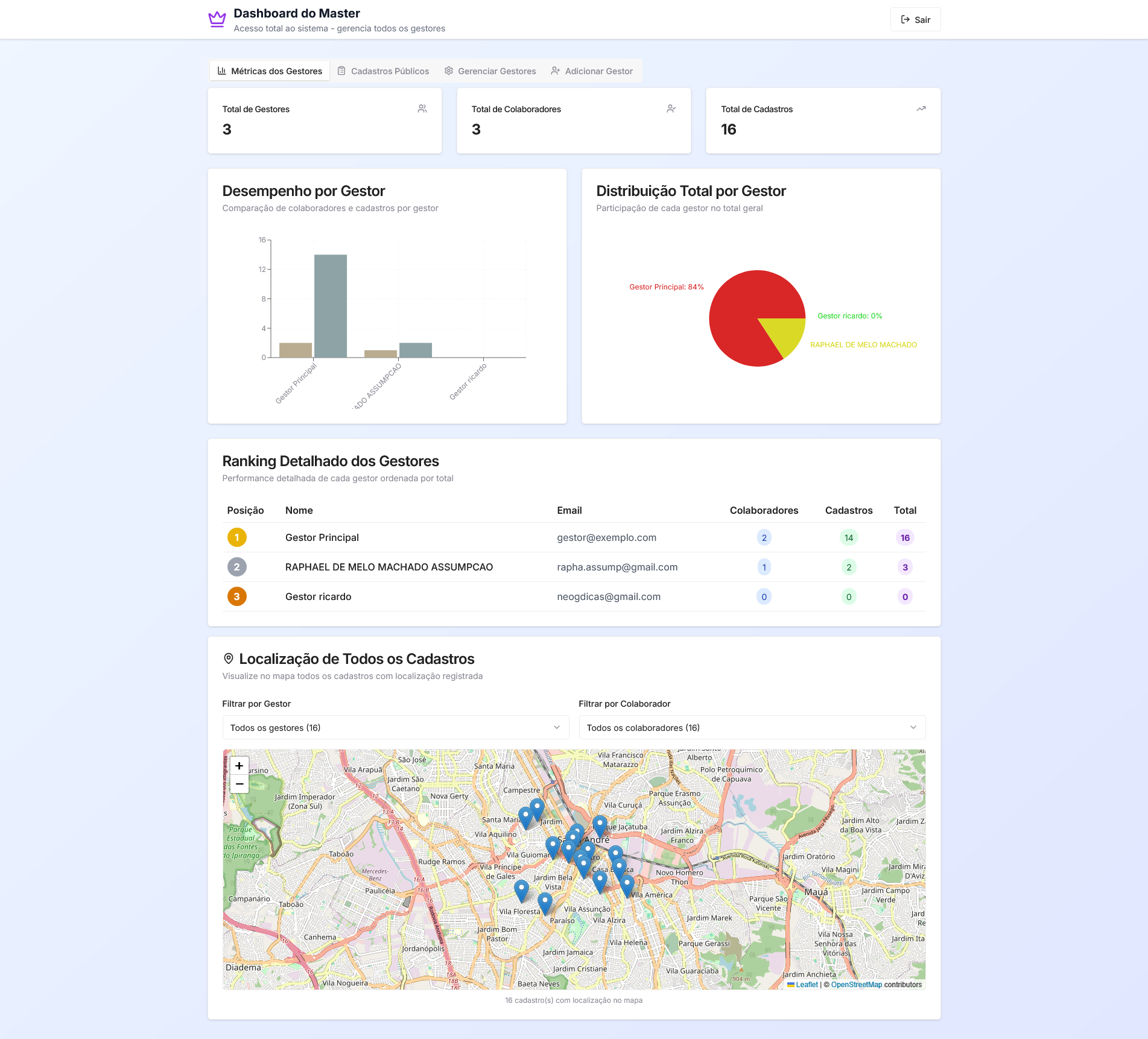1148x1039 pixels.
Task: Open the Filtrar por Colaborador dropdown
Action: [752, 727]
